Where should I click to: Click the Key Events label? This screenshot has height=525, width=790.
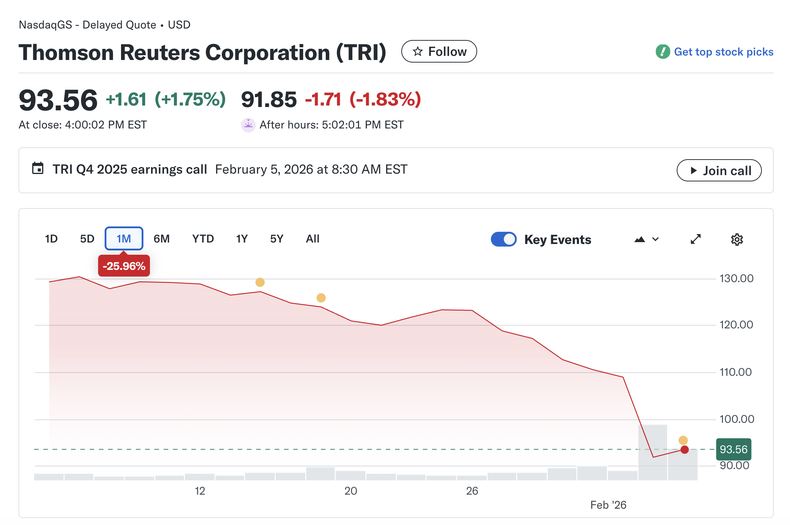point(558,240)
